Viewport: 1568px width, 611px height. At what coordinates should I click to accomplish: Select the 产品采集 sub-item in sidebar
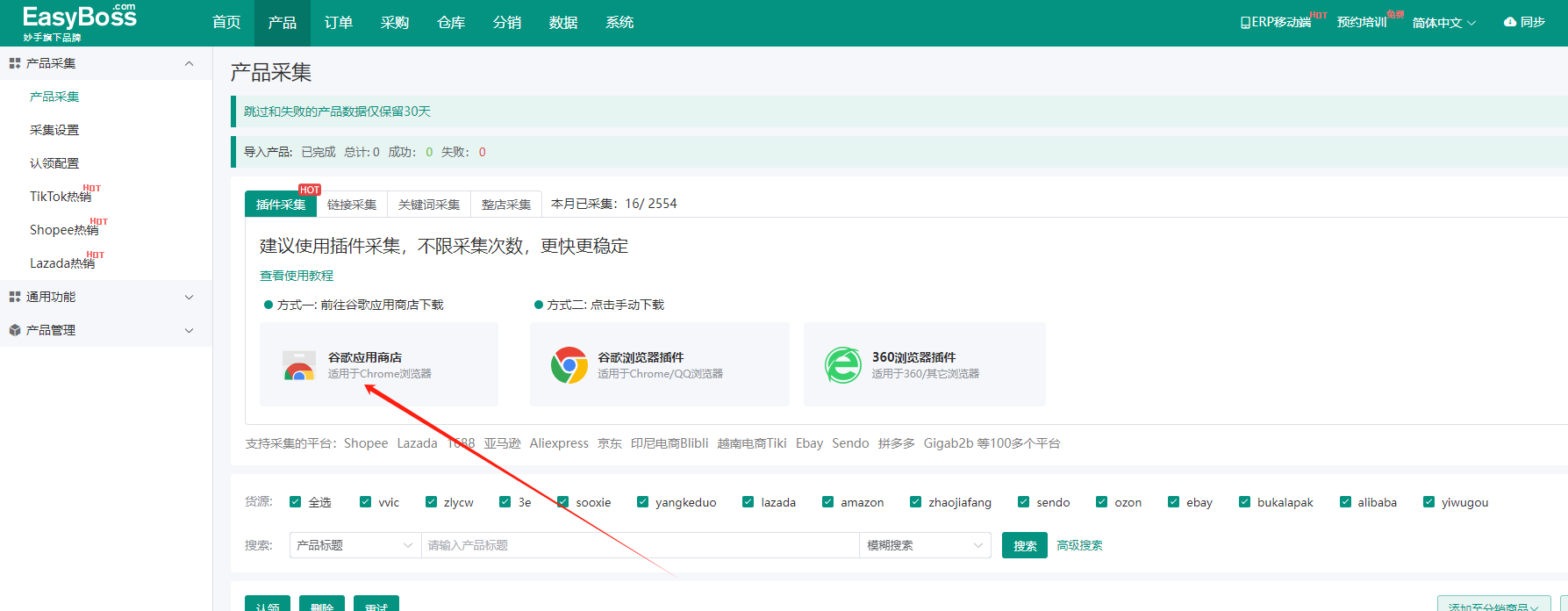point(54,97)
